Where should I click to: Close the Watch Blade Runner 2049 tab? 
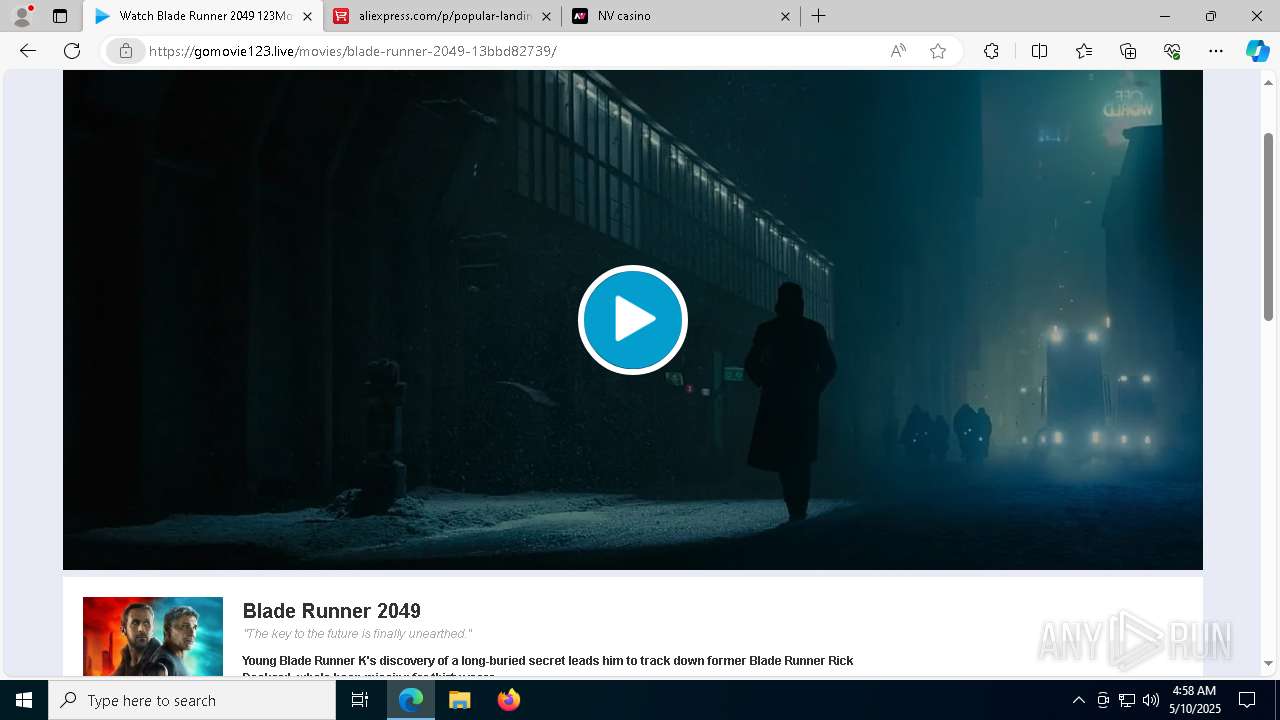tap(307, 16)
